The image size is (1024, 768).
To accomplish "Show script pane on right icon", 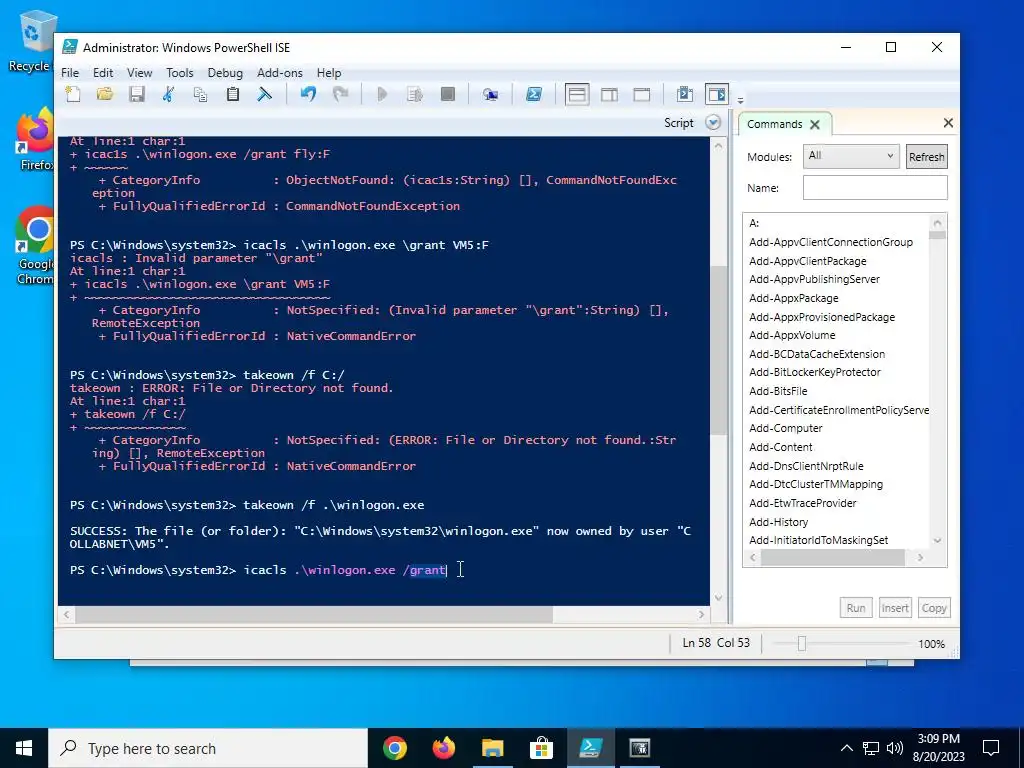I will click(609, 94).
